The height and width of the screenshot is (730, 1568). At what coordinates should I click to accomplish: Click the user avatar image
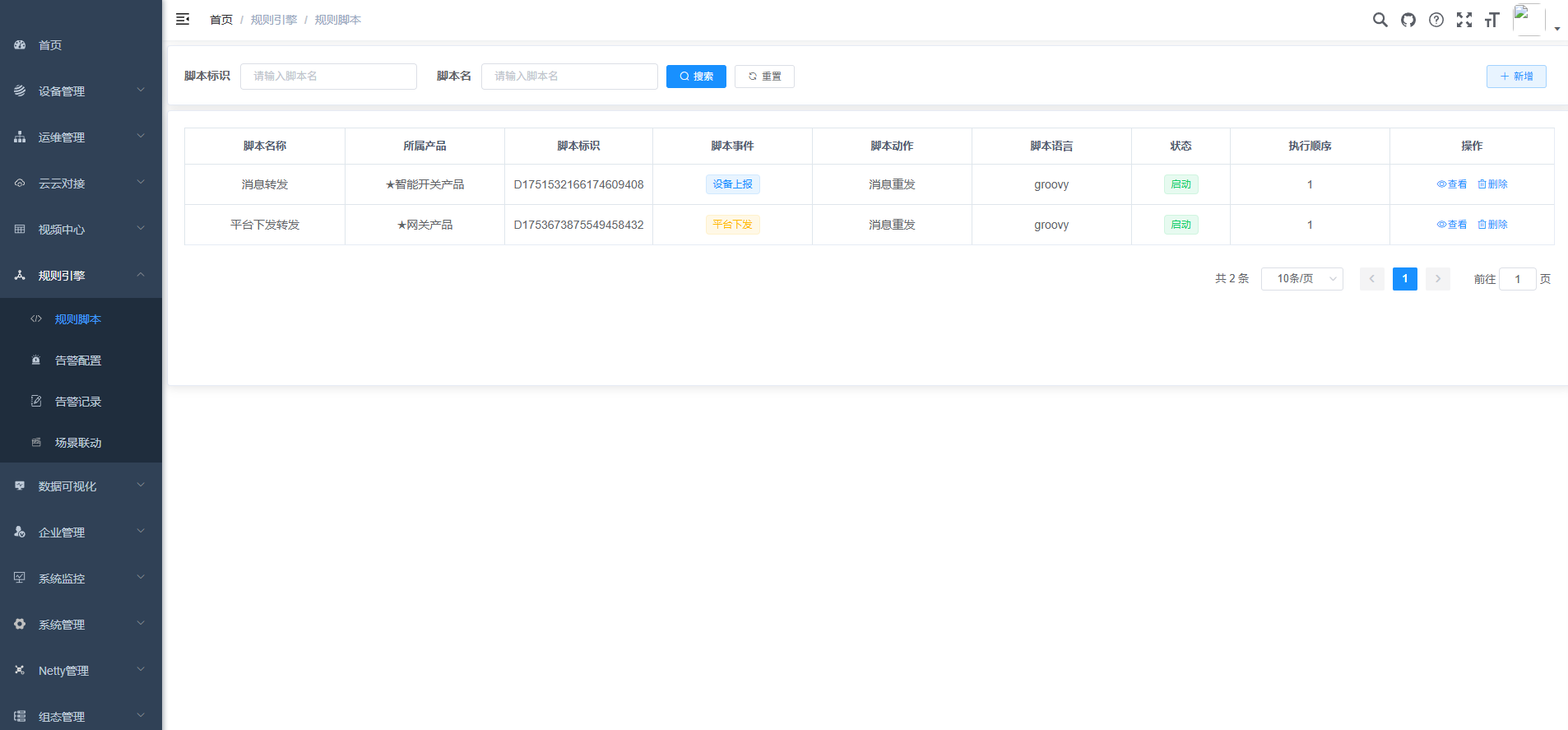point(1528,19)
